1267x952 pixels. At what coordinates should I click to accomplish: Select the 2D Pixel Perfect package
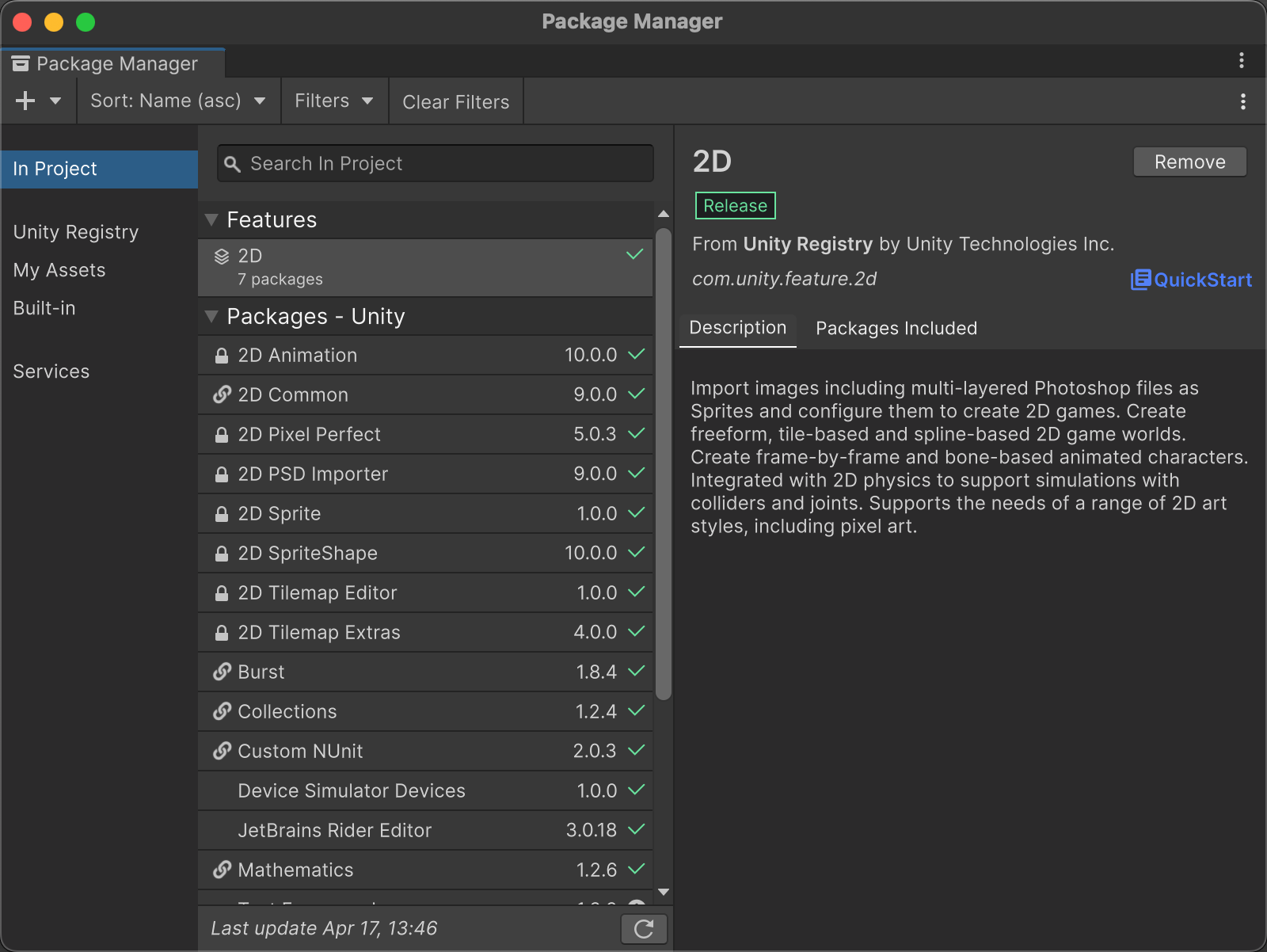click(x=425, y=434)
